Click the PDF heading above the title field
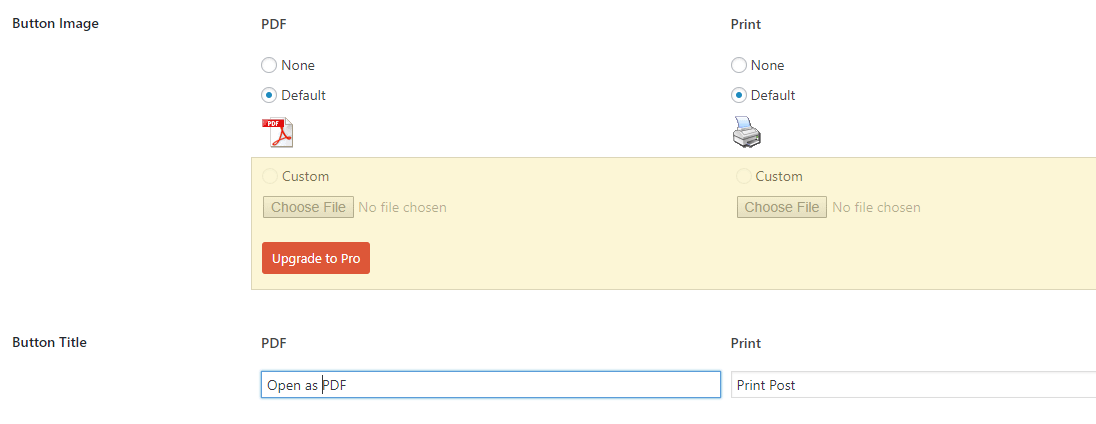 pyautogui.click(x=273, y=343)
